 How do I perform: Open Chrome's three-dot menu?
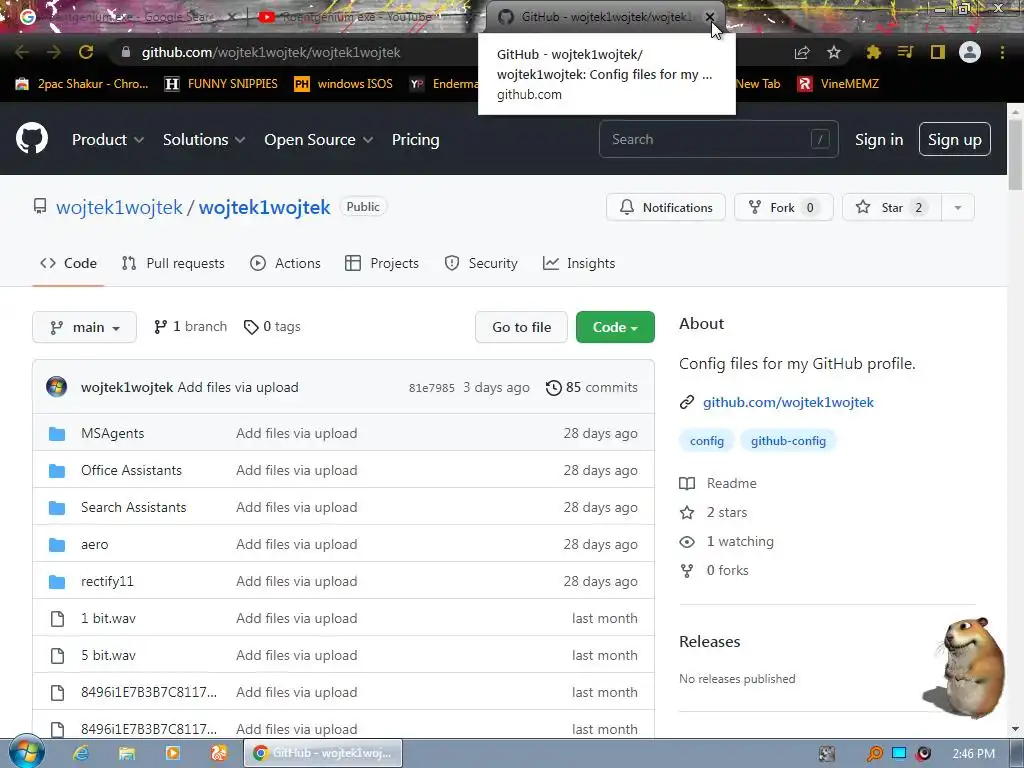[x=1002, y=52]
